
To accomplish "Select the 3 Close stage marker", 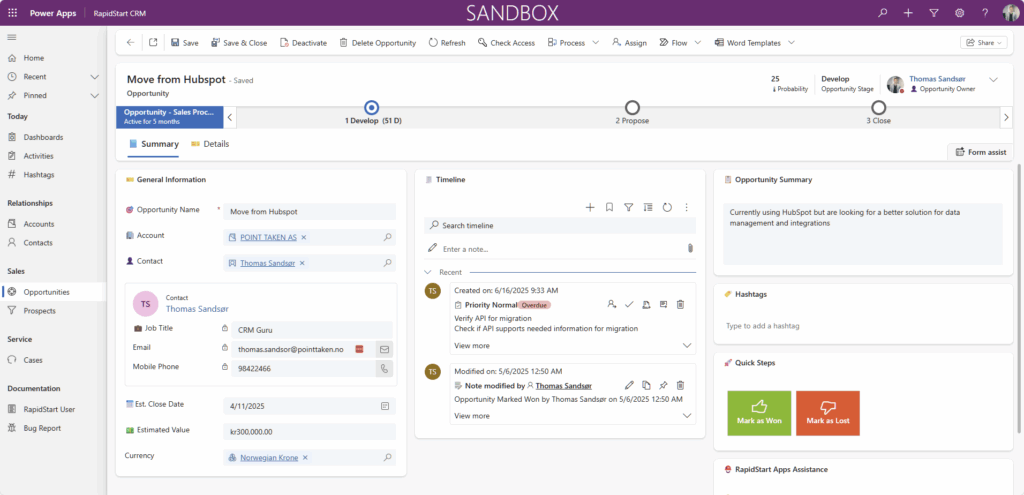I will (x=878, y=108).
